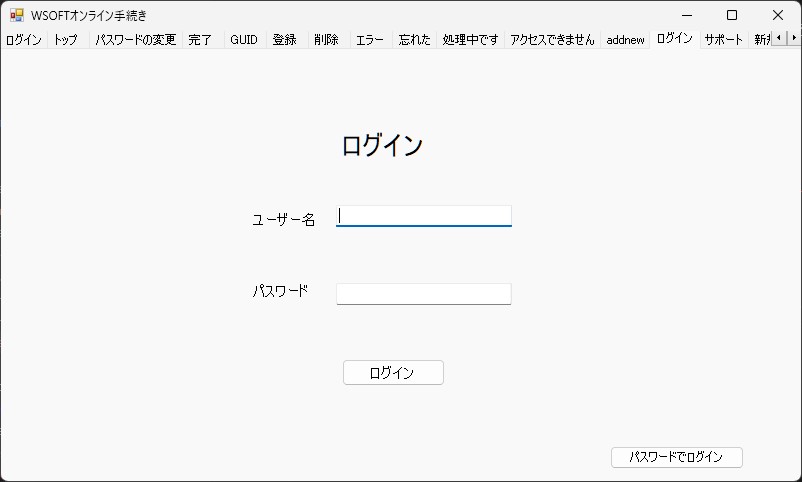Screen dimensions: 802x482
Task: Go to the GUID tab
Action: coord(244,40)
